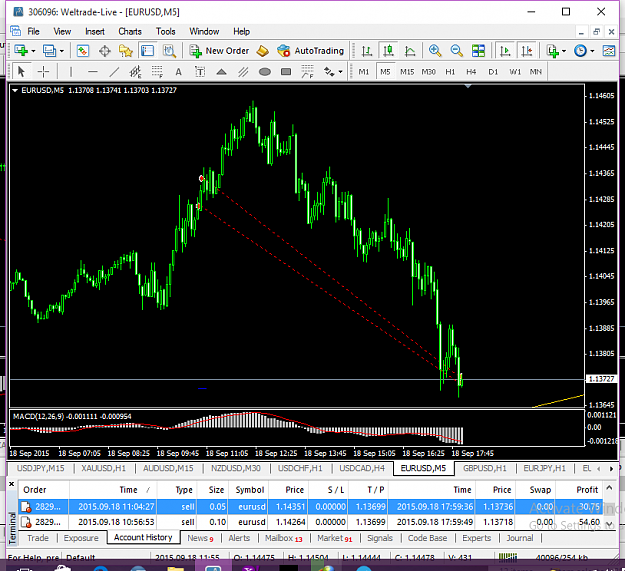The image size is (625, 571).
Task: Switch to the GBPUSD,H1 chart tab
Action: click(x=484, y=468)
